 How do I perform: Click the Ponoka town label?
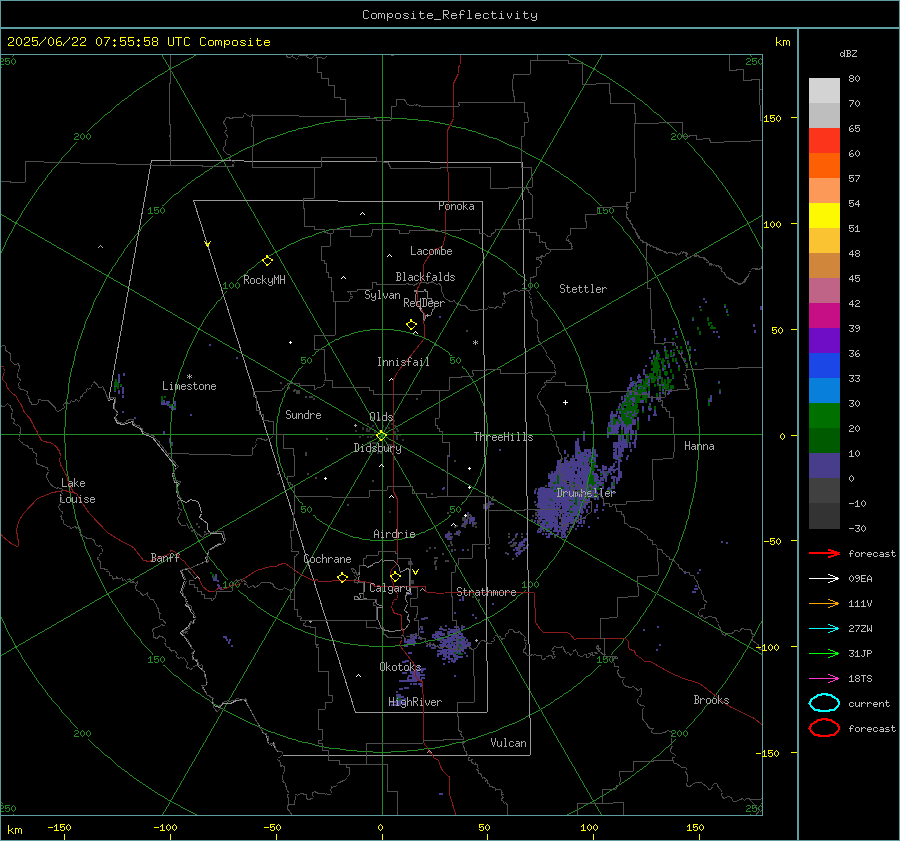point(456,206)
